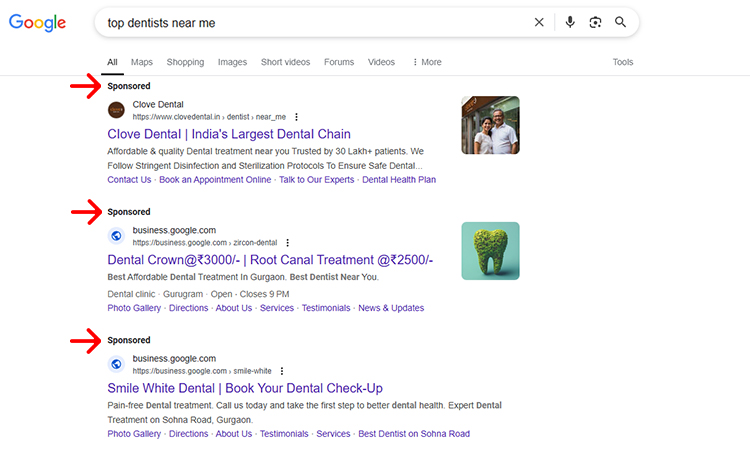
Task: Open three-dot menu for zircon-dental ad
Action: point(287,242)
